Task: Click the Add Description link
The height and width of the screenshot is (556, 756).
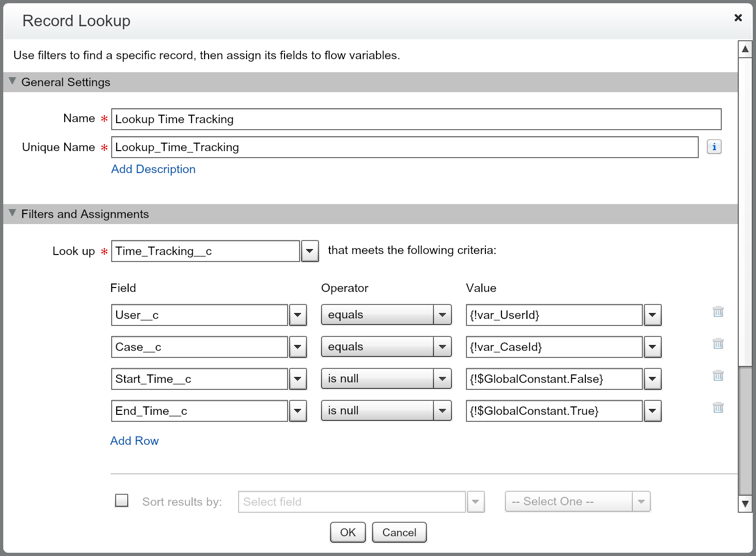Action: [x=153, y=169]
